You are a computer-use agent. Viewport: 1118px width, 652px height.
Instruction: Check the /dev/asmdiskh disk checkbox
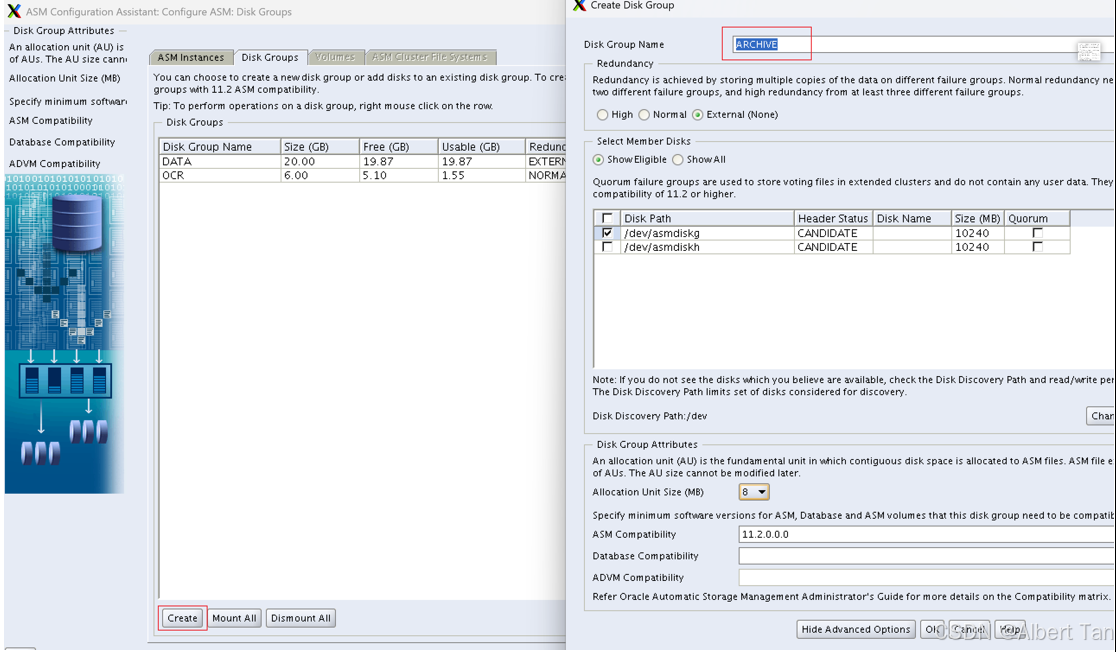pos(607,247)
